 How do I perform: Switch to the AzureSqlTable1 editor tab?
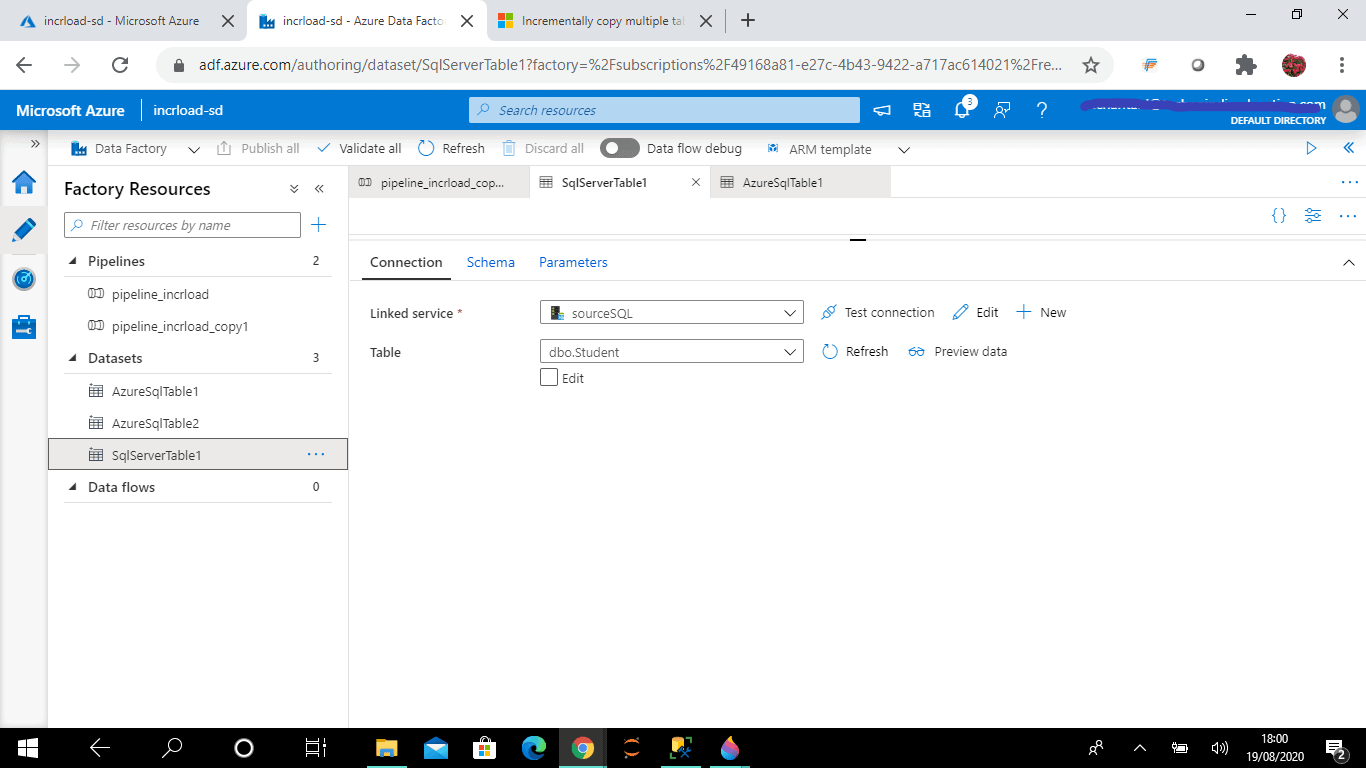pos(783,183)
